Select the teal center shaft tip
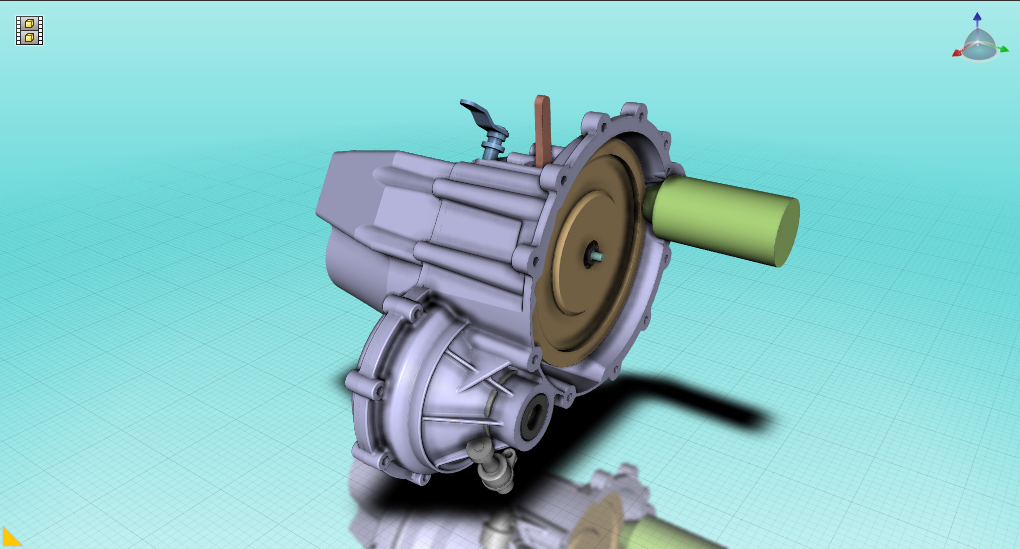The image size is (1020, 549). [x=597, y=257]
